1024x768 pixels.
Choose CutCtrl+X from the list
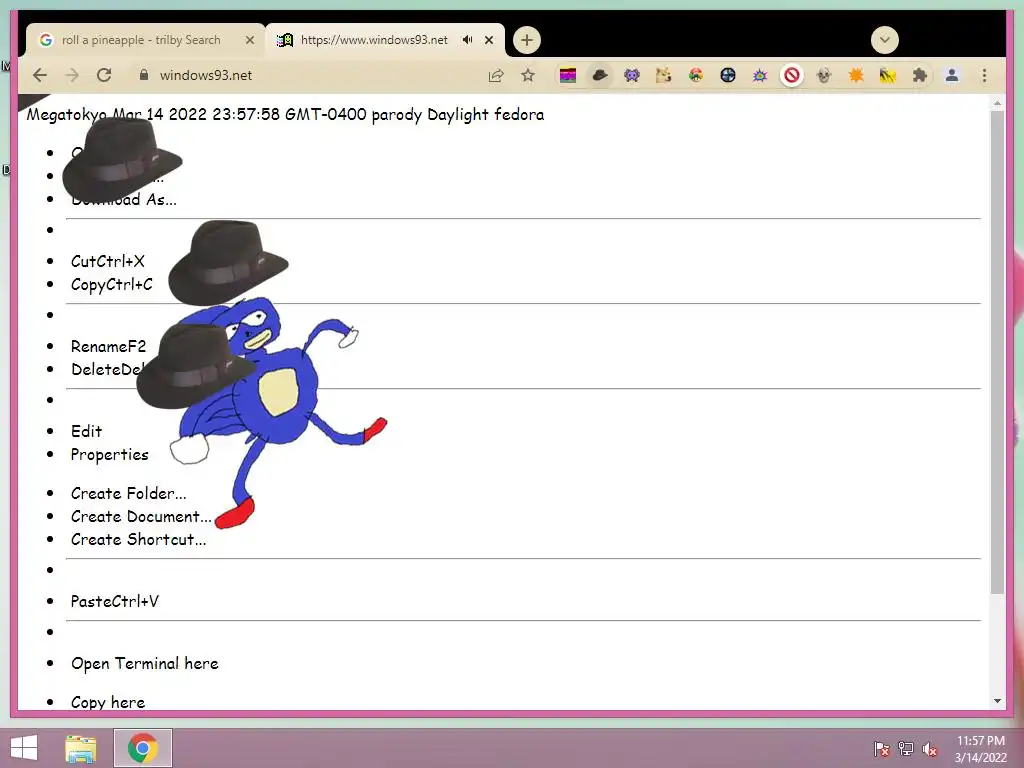pos(108,261)
